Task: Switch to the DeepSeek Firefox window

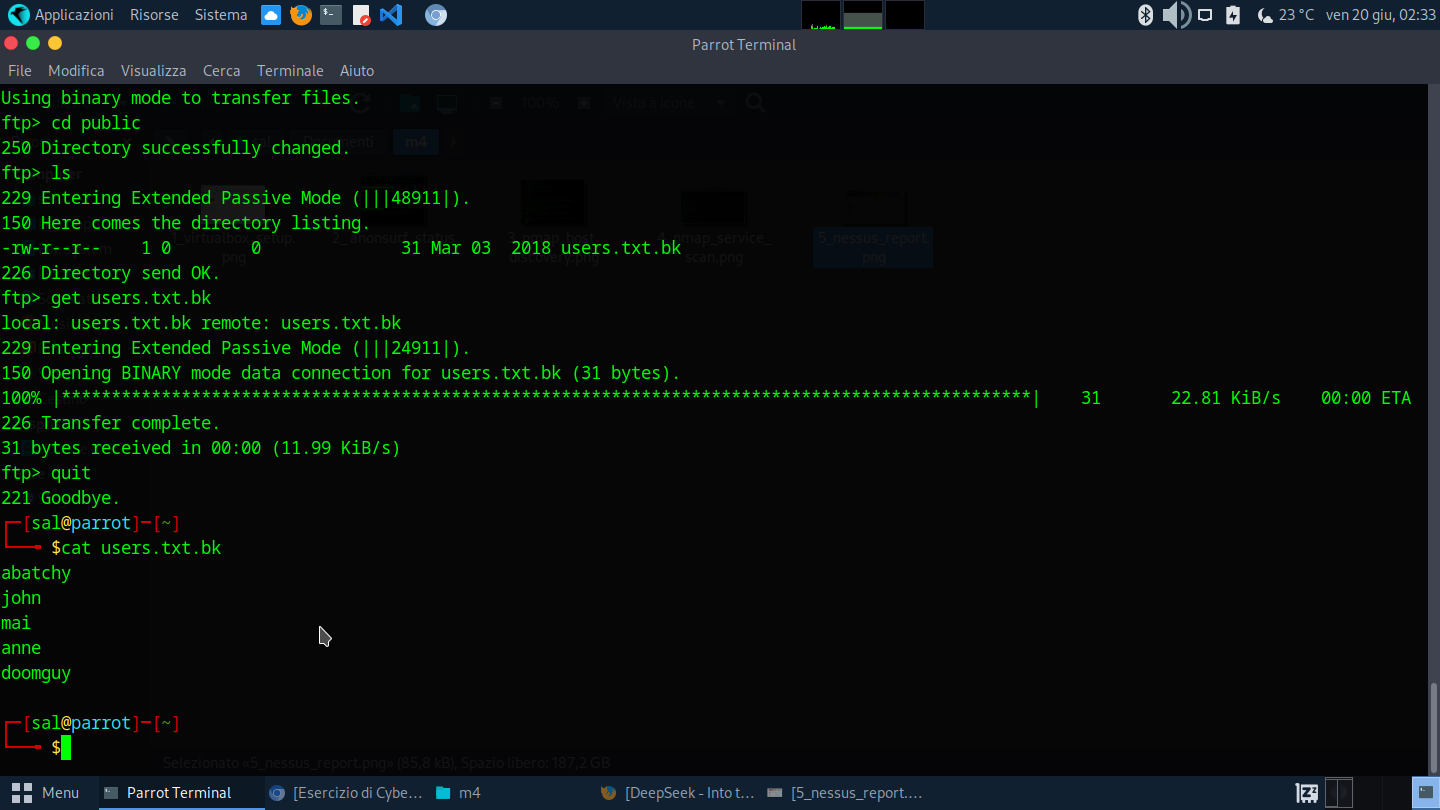Action: 678,793
